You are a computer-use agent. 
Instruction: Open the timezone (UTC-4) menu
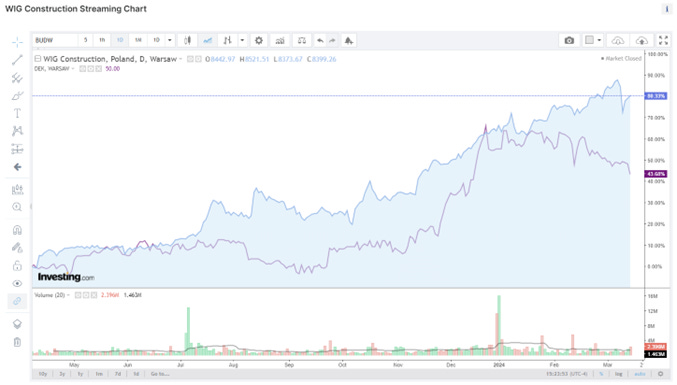pos(566,374)
